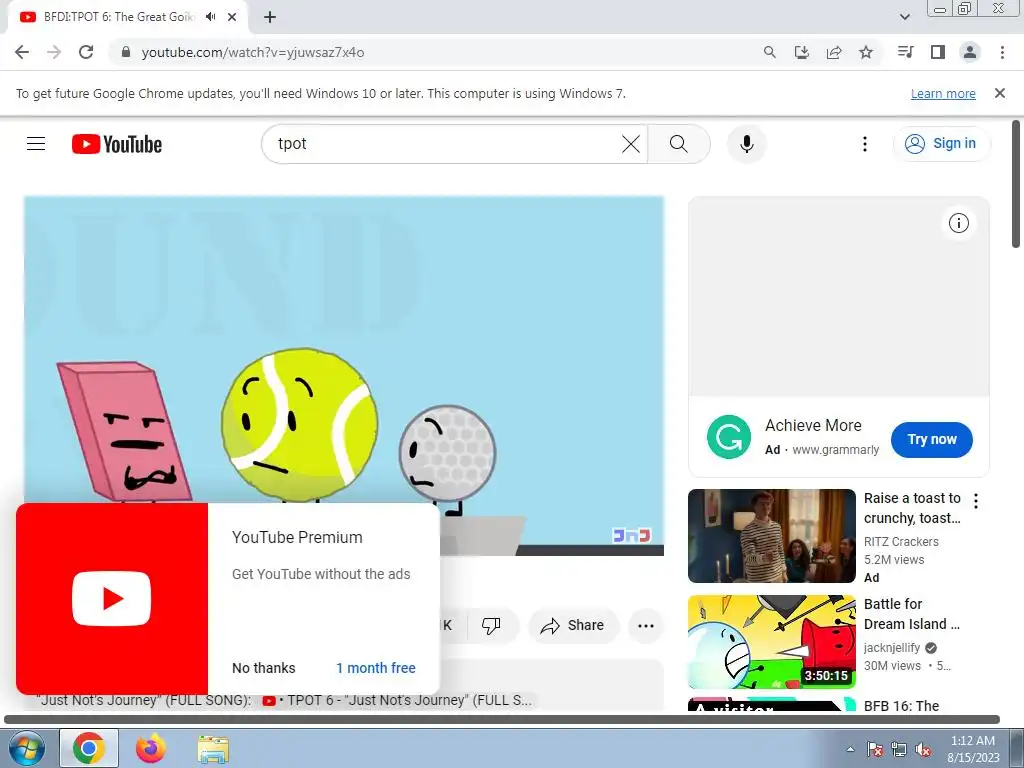The height and width of the screenshot is (768, 1024).
Task: Click the horizontal scrollbar at bottom
Action: point(502,719)
